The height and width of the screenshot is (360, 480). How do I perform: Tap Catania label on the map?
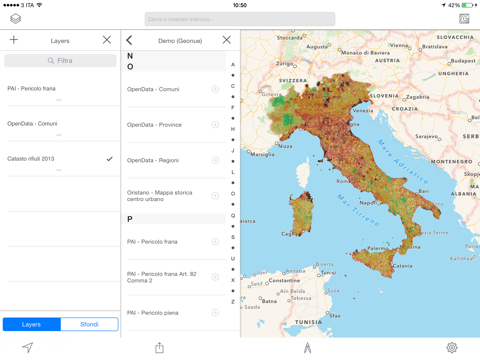pos(402,266)
